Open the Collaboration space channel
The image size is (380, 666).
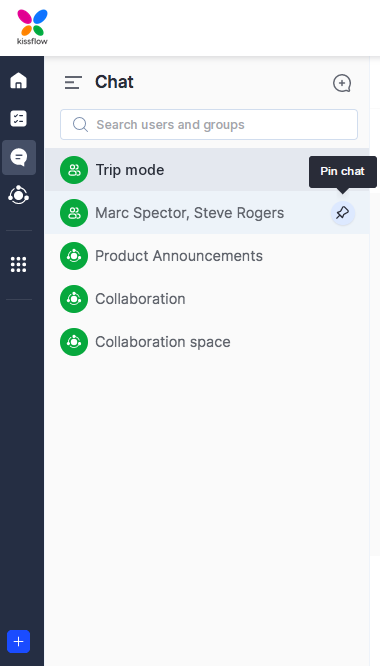[207, 341]
